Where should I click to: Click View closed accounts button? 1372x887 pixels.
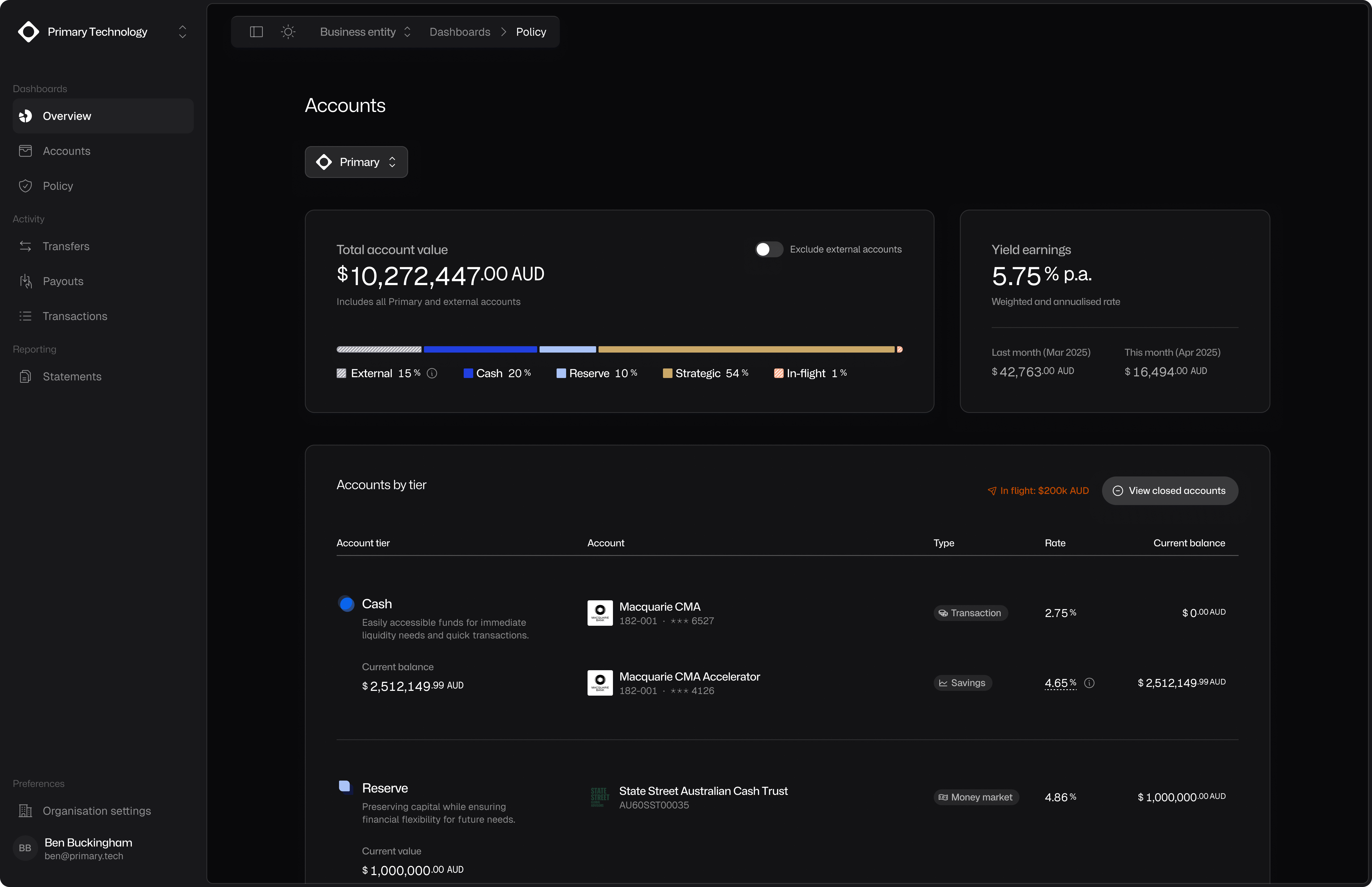tap(1169, 490)
